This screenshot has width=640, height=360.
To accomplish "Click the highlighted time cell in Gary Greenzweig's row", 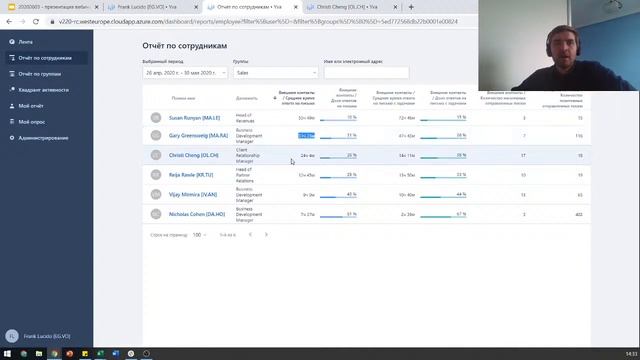I will pos(306,136).
